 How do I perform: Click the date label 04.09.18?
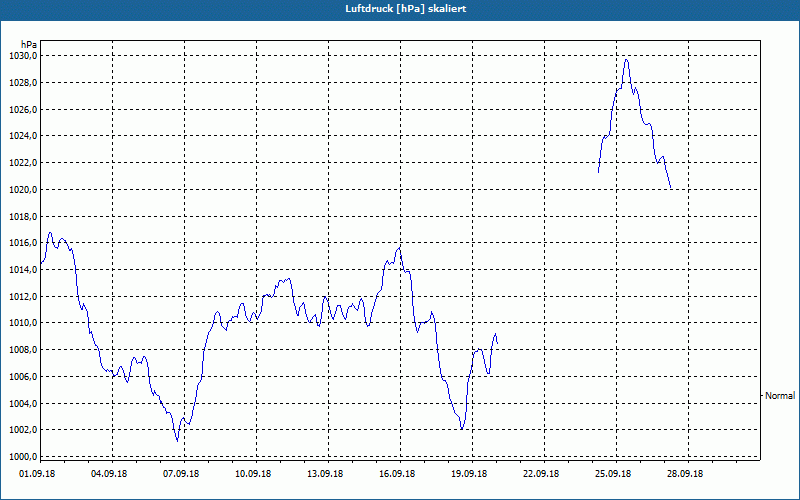[109, 474]
